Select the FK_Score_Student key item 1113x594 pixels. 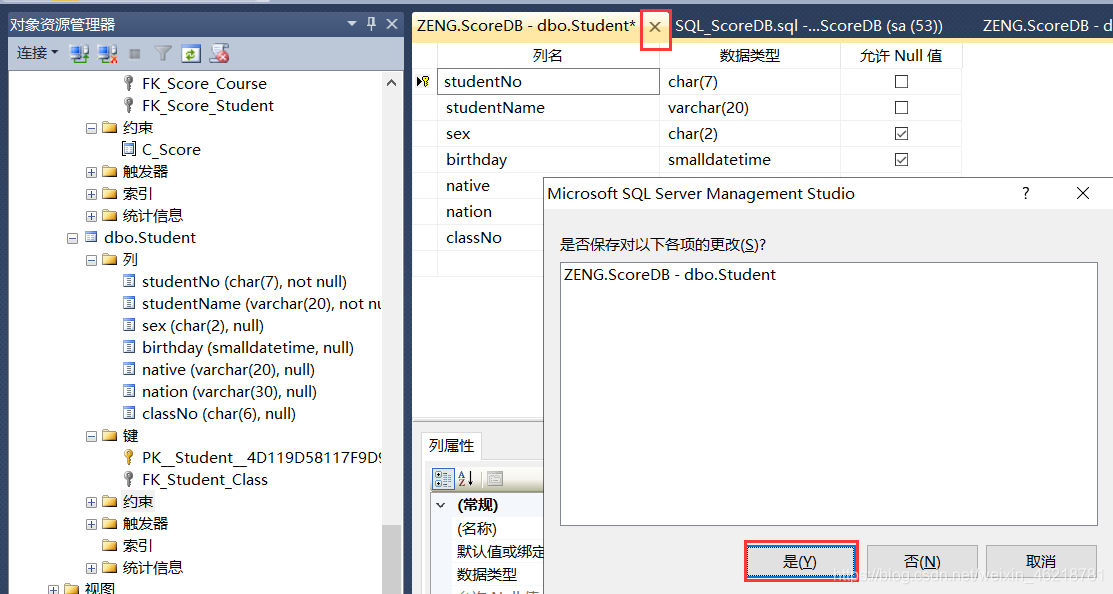[207, 106]
